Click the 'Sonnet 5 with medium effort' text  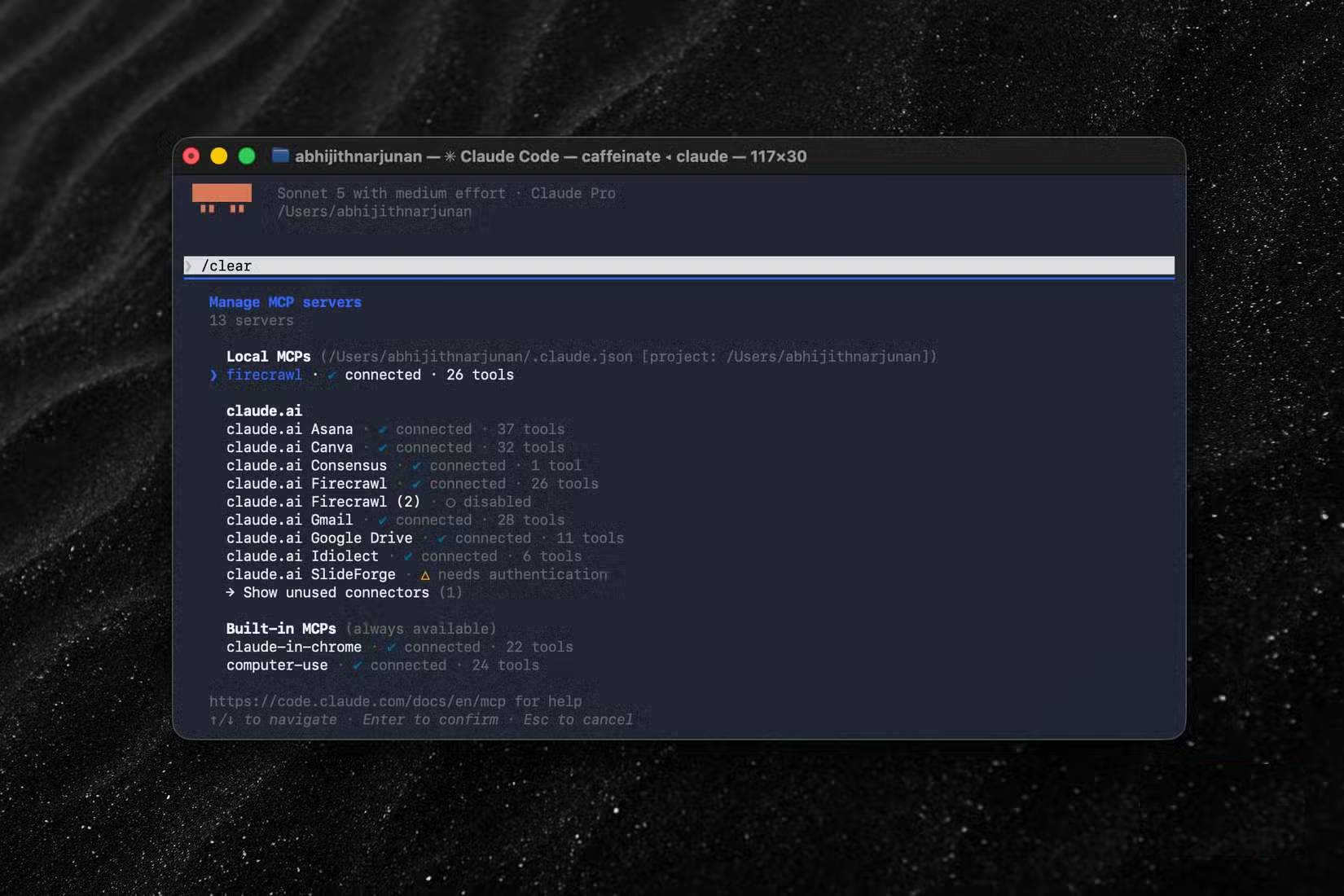(x=391, y=193)
